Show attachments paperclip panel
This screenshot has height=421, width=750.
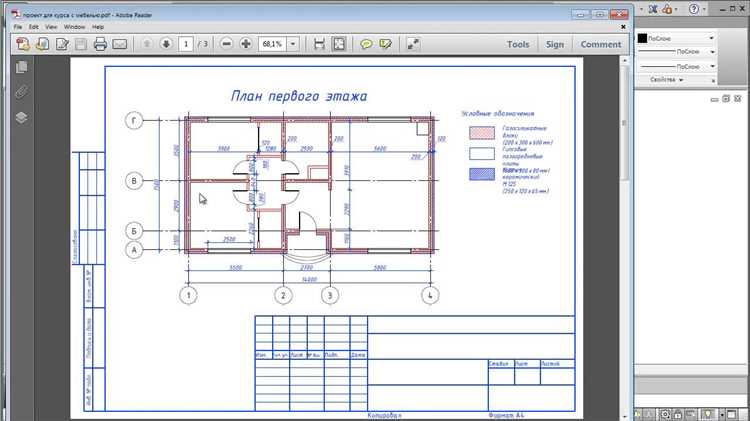point(22,92)
